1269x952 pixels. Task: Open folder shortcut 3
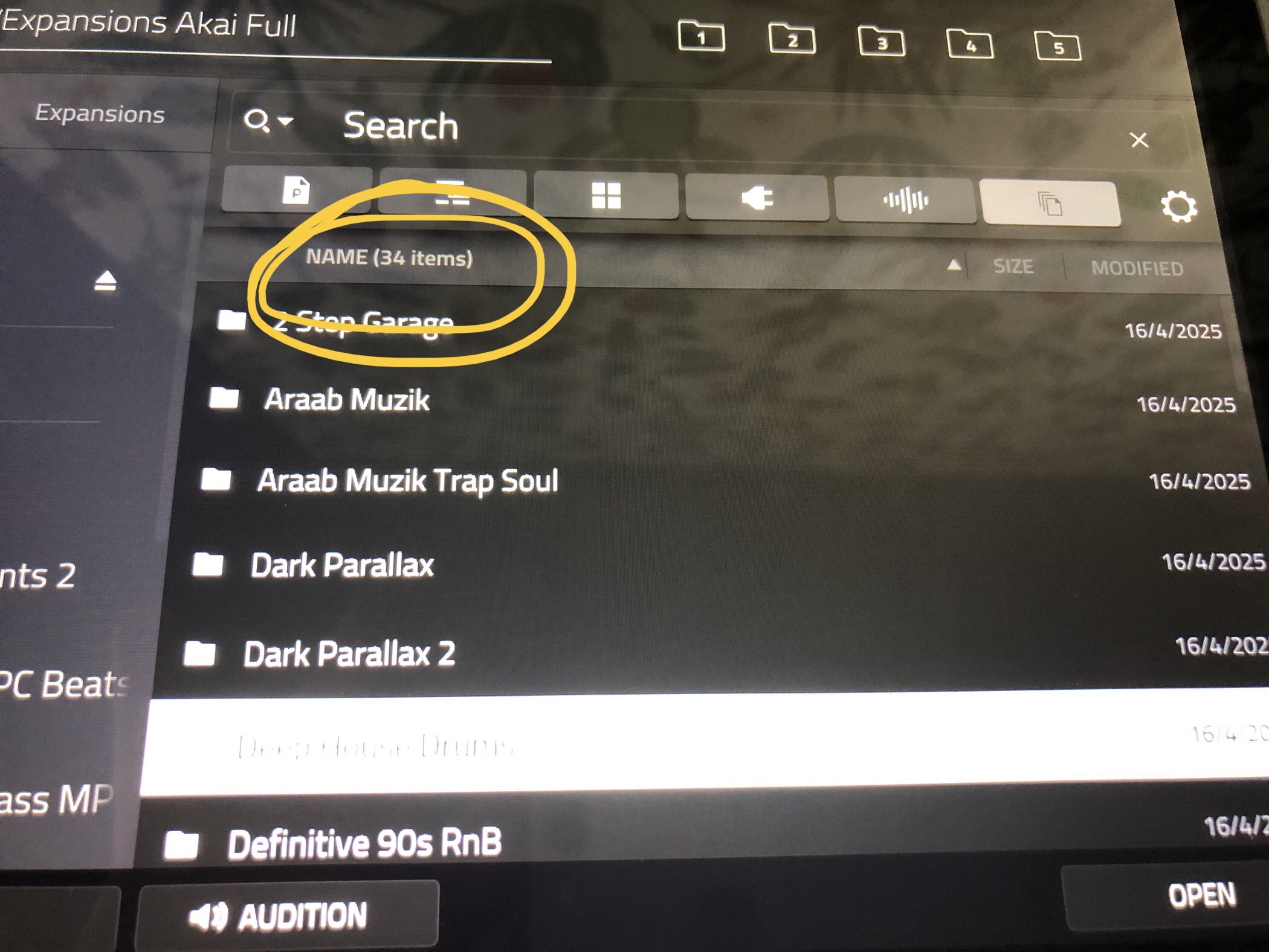click(881, 42)
